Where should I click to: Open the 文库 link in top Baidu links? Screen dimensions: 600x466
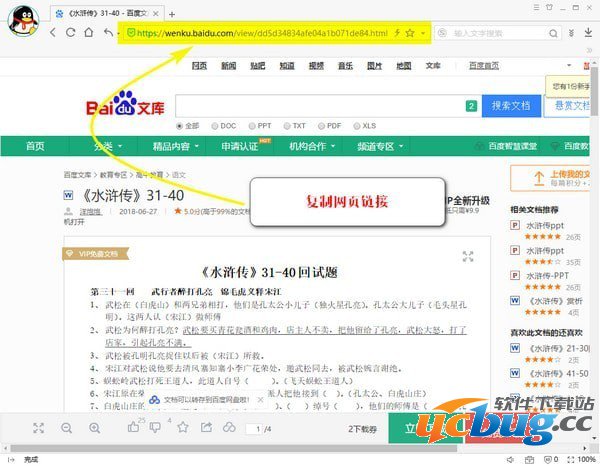coord(433,66)
